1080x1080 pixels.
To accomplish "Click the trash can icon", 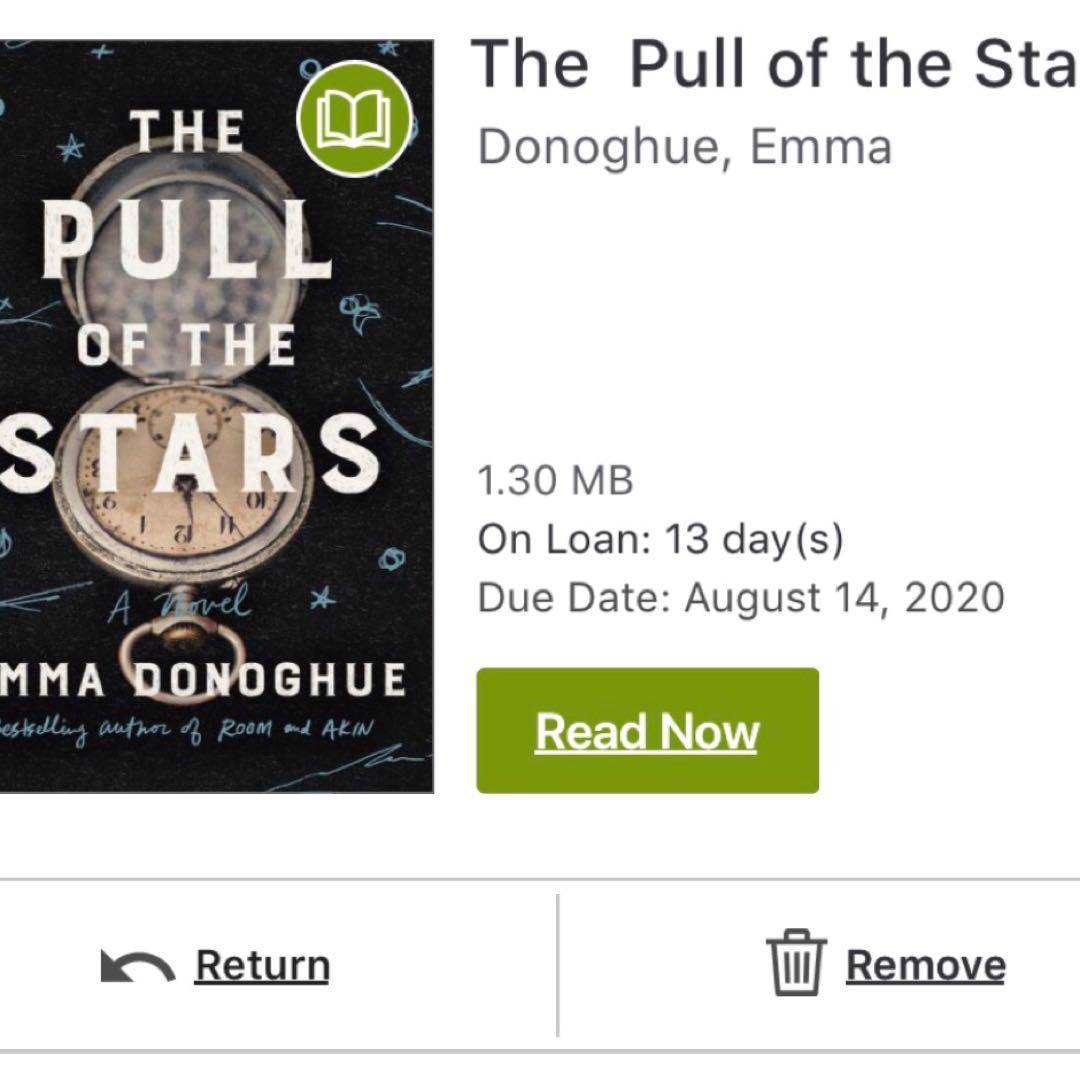I will 796,962.
